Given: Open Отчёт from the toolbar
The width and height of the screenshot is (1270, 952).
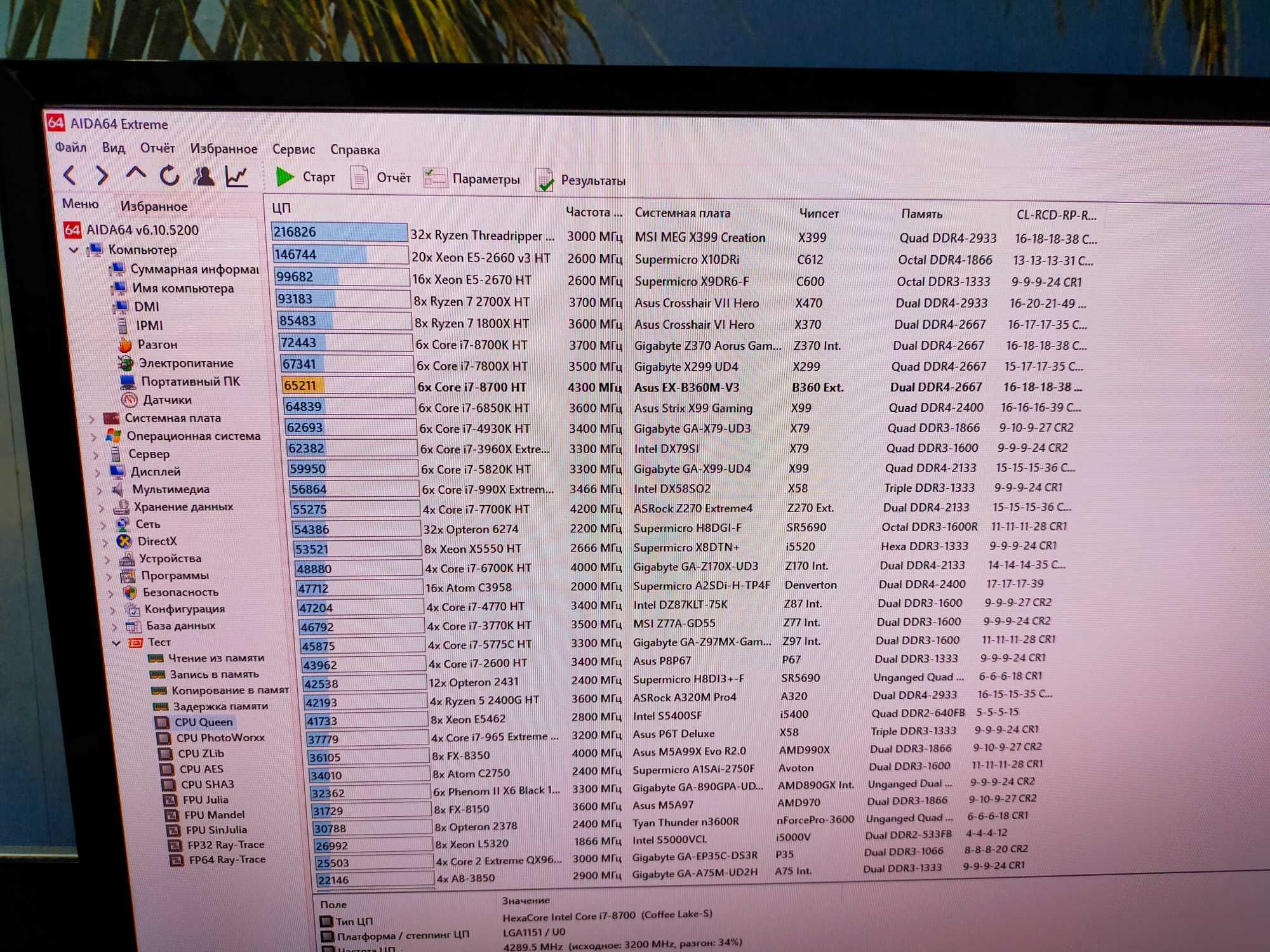Looking at the screenshot, I should point(380,178).
